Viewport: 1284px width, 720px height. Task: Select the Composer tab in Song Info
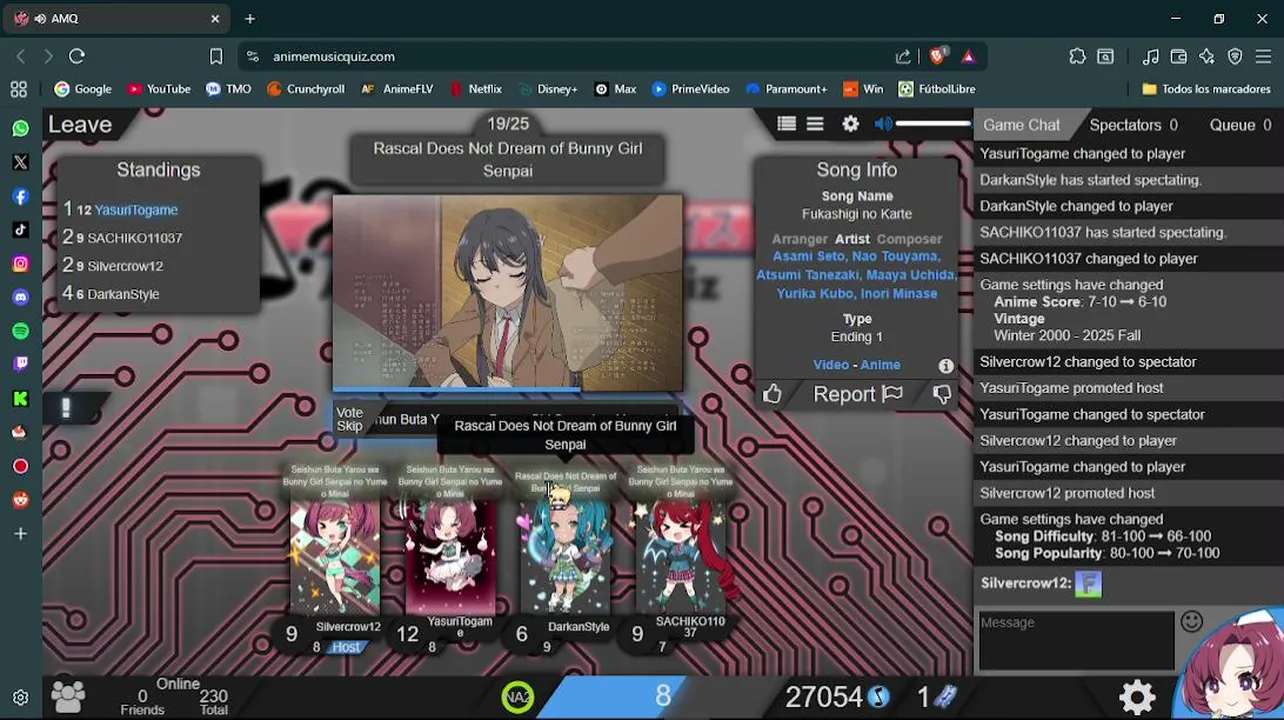pos(909,239)
